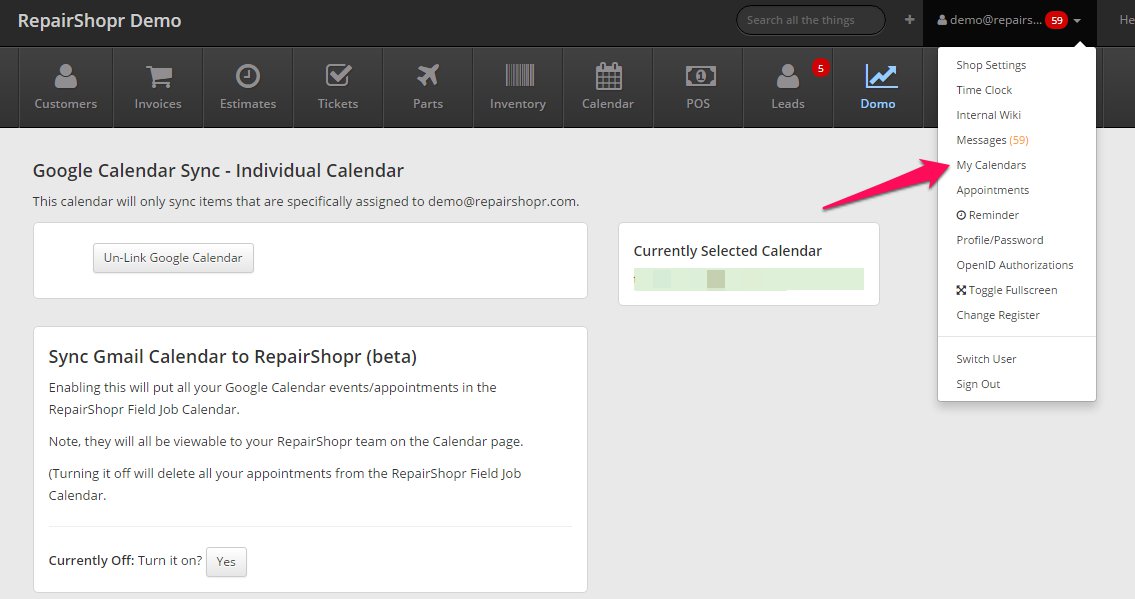Open Estimates via the clock icon

[248, 76]
